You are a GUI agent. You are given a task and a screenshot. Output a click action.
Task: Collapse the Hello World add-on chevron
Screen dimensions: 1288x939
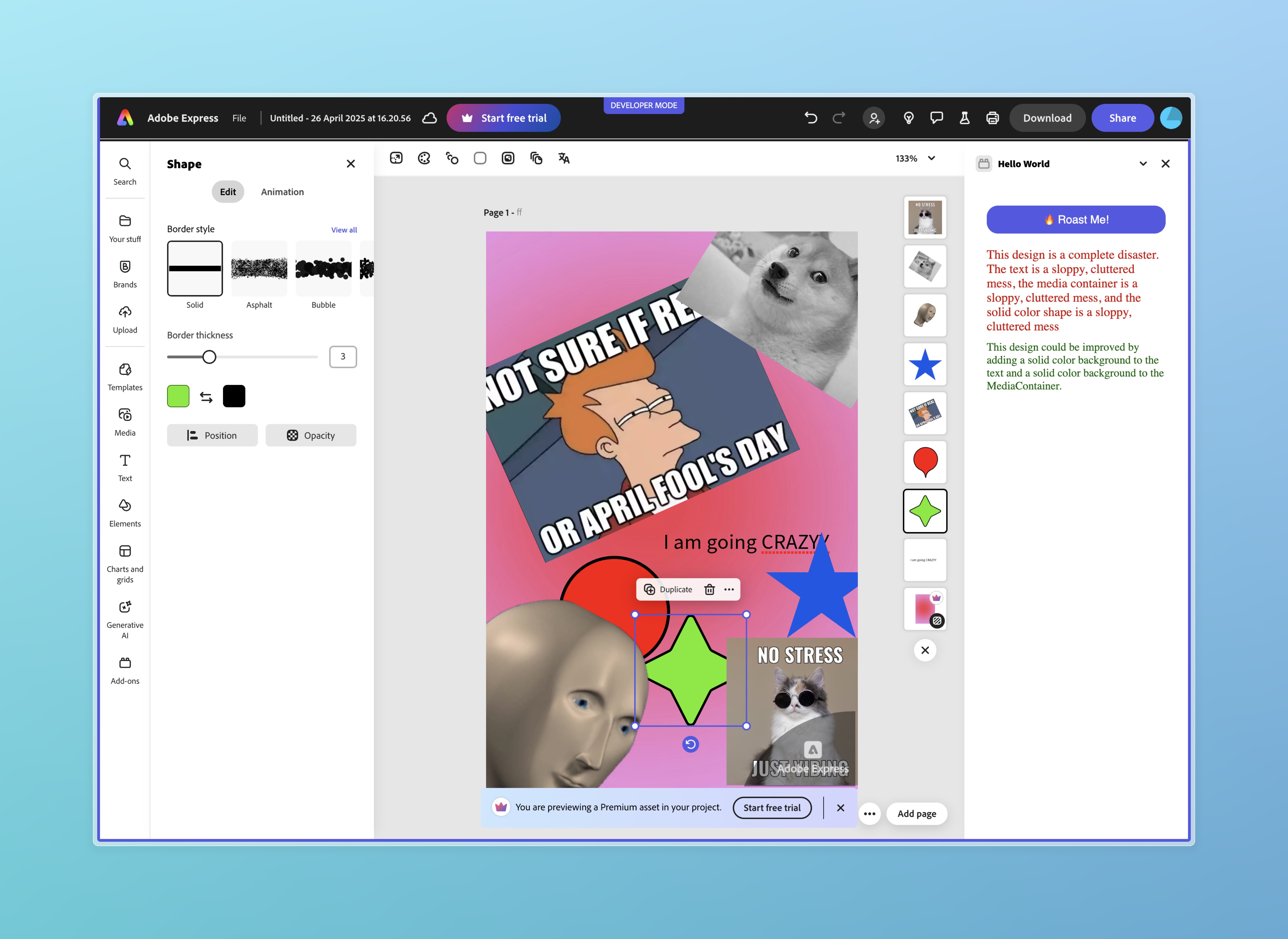[x=1143, y=164]
